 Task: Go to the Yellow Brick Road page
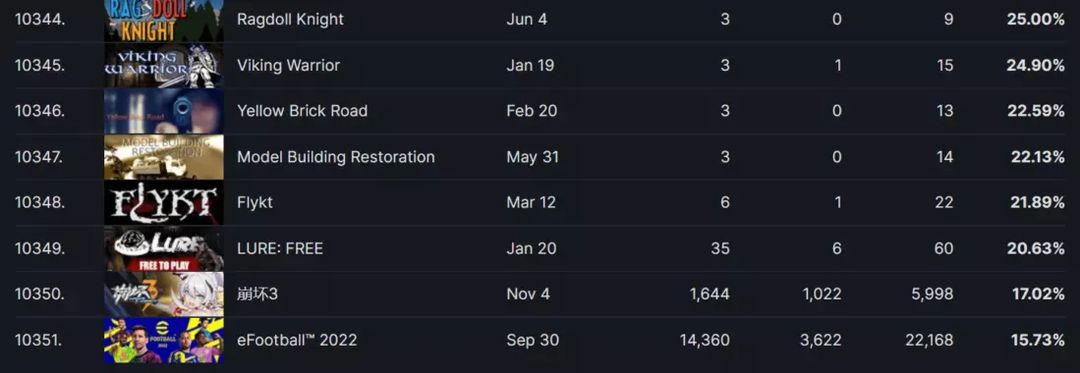click(302, 111)
